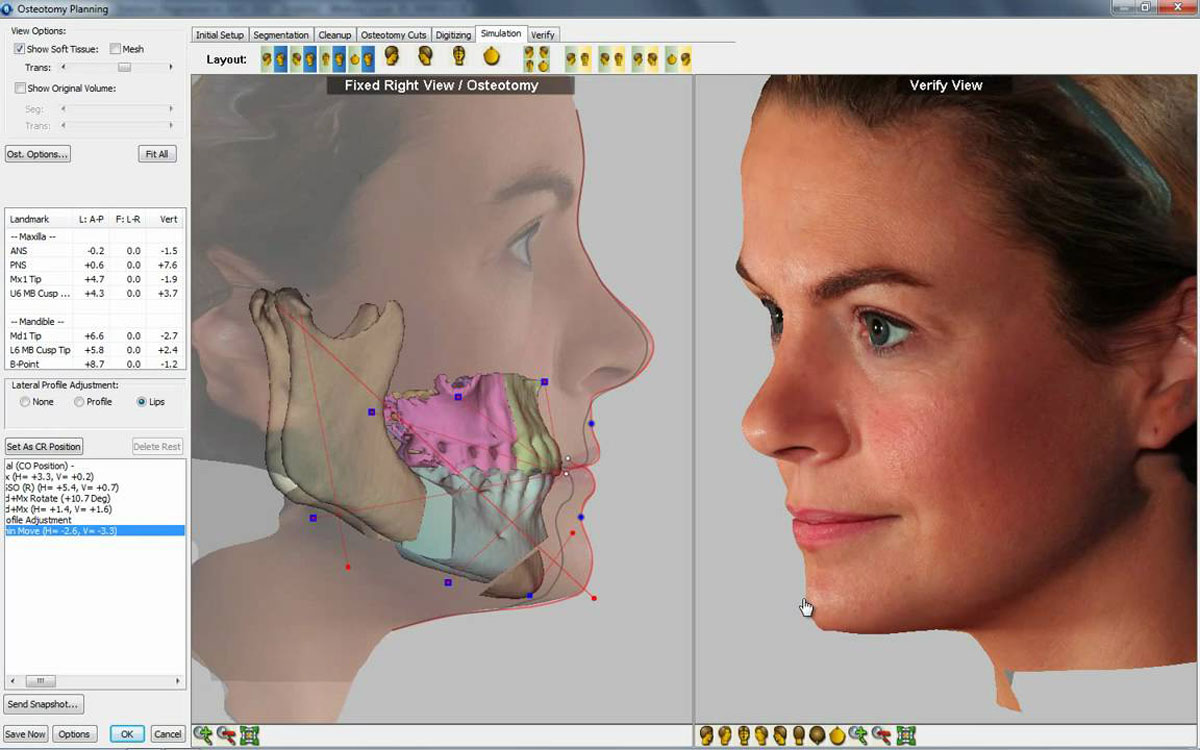Screen dimensions: 1200x750
Task: Click zoom in icon under osteotomy view
Action: coord(204,735)
